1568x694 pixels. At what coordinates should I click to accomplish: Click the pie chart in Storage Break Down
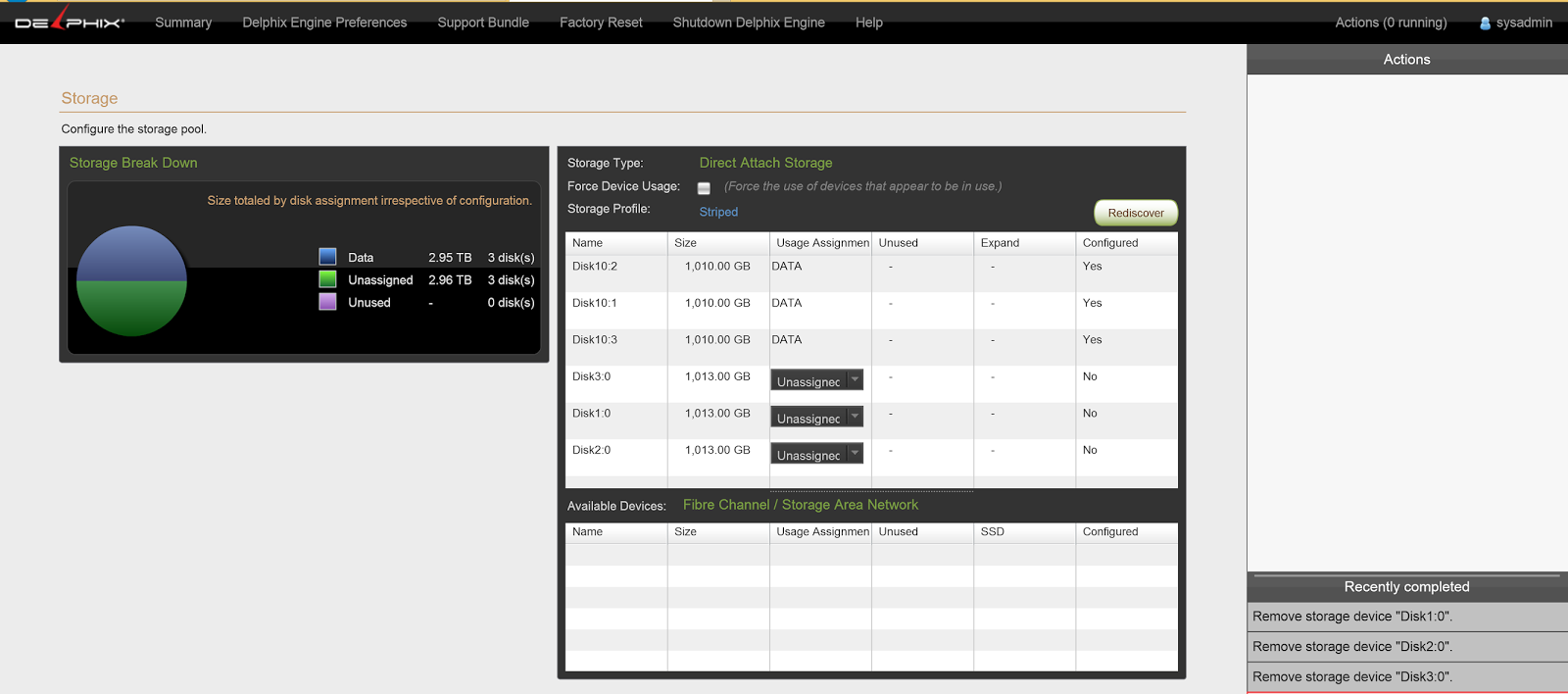(131, 281)
